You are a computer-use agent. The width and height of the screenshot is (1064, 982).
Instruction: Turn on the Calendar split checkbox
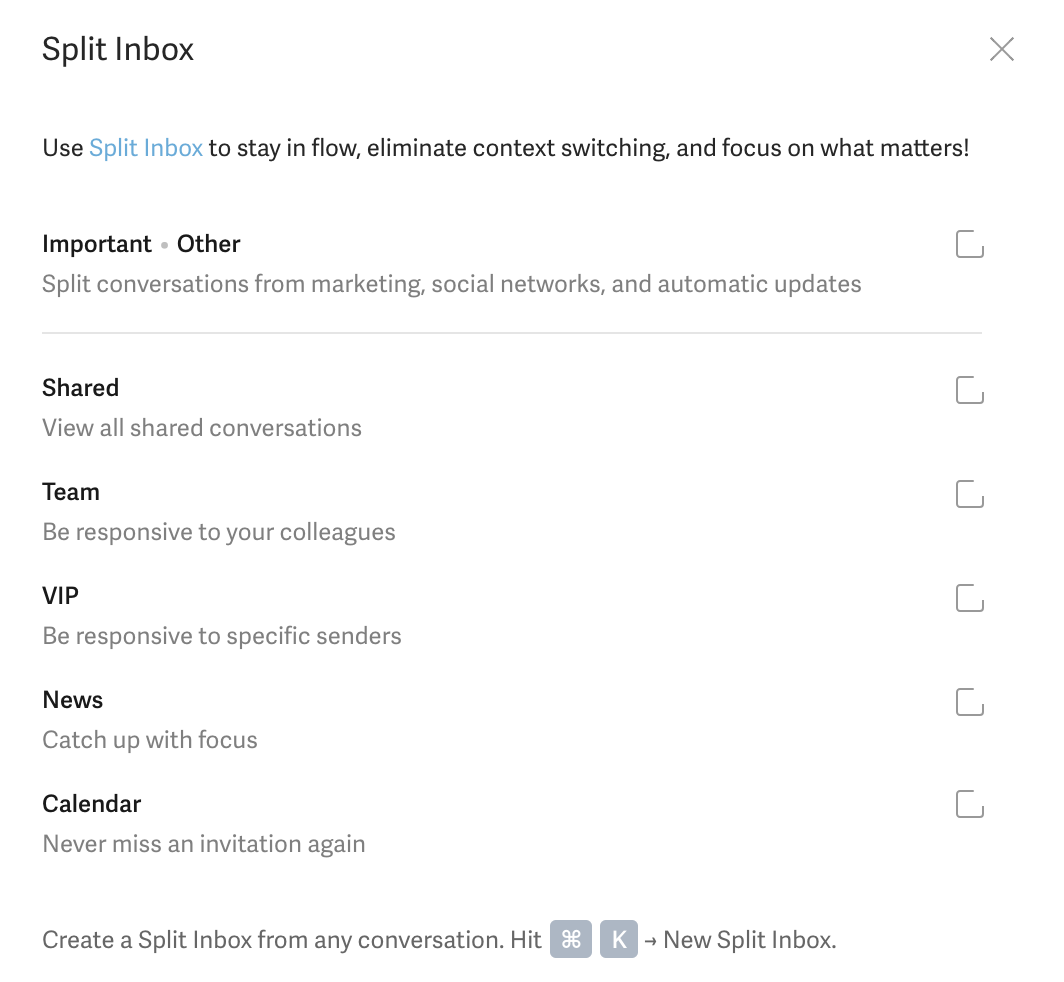[x=969, y=805]
